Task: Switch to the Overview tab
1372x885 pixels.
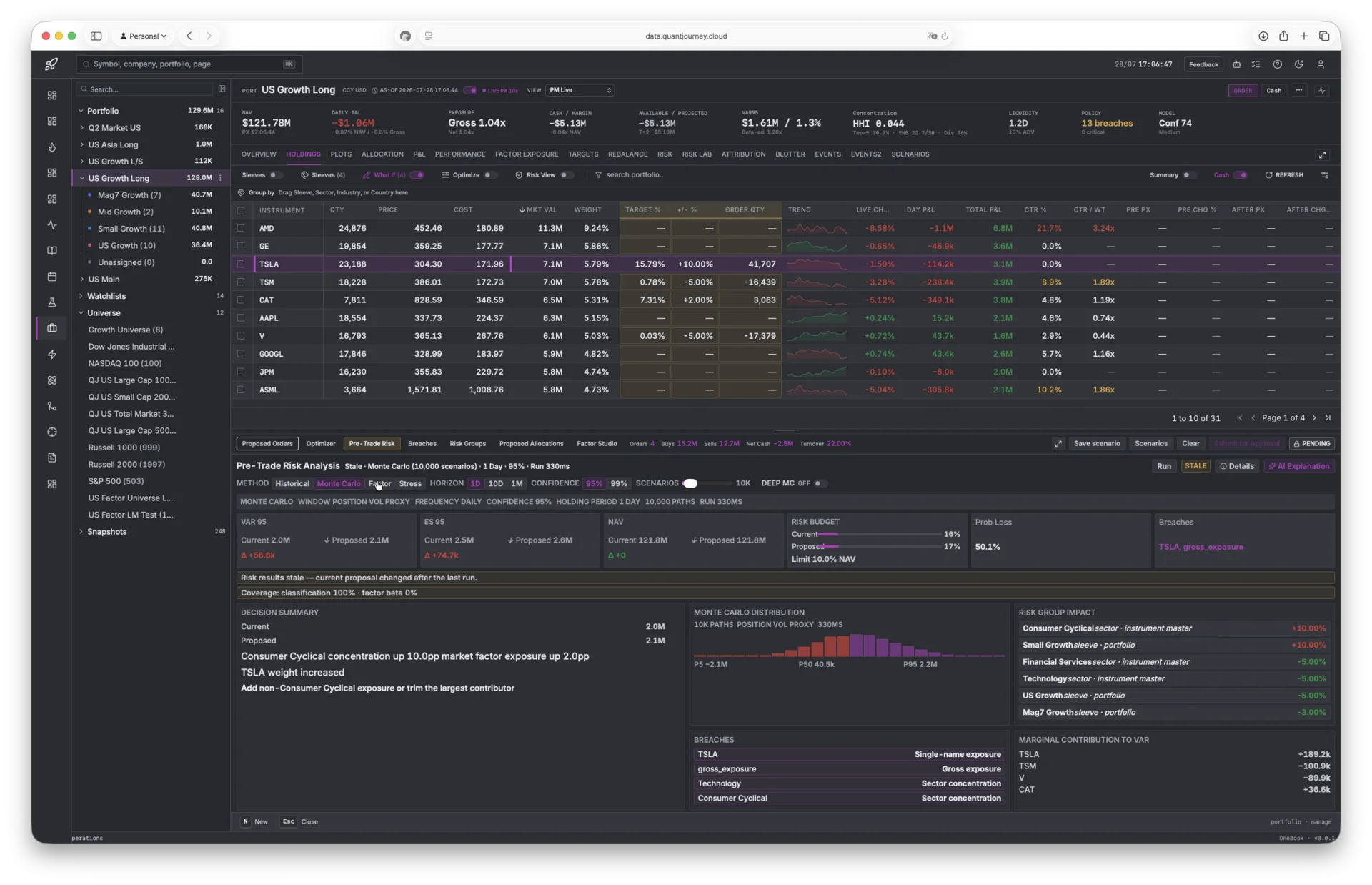Action: coord(259,154)
